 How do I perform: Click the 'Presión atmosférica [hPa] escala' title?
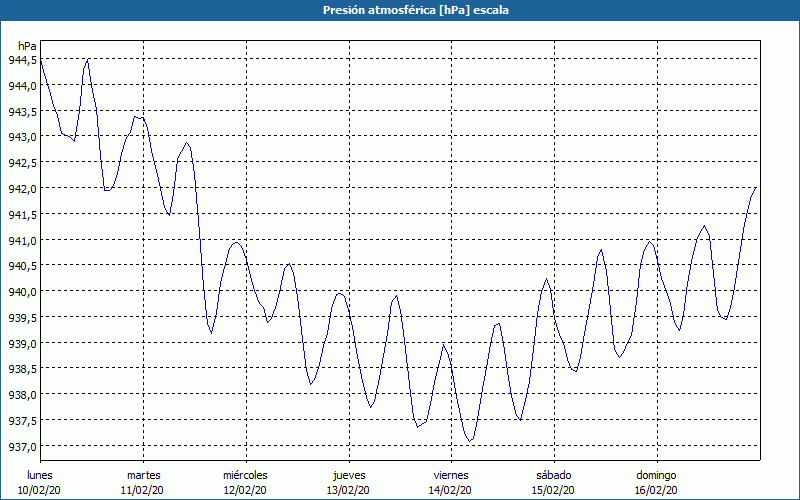click(x=416, y=10)
